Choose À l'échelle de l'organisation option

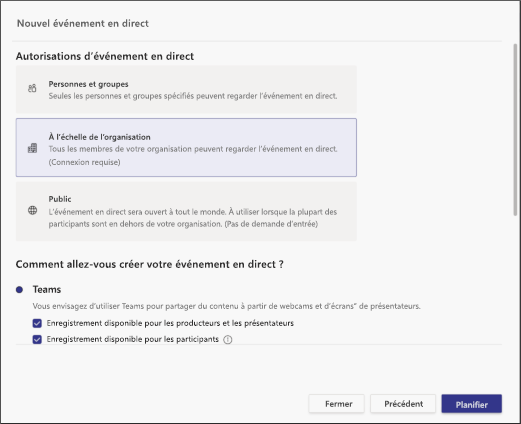[186, 147]
